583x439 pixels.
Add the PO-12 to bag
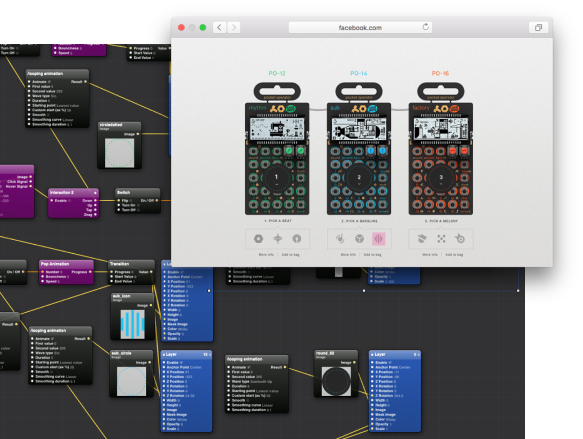coord(290,255)
